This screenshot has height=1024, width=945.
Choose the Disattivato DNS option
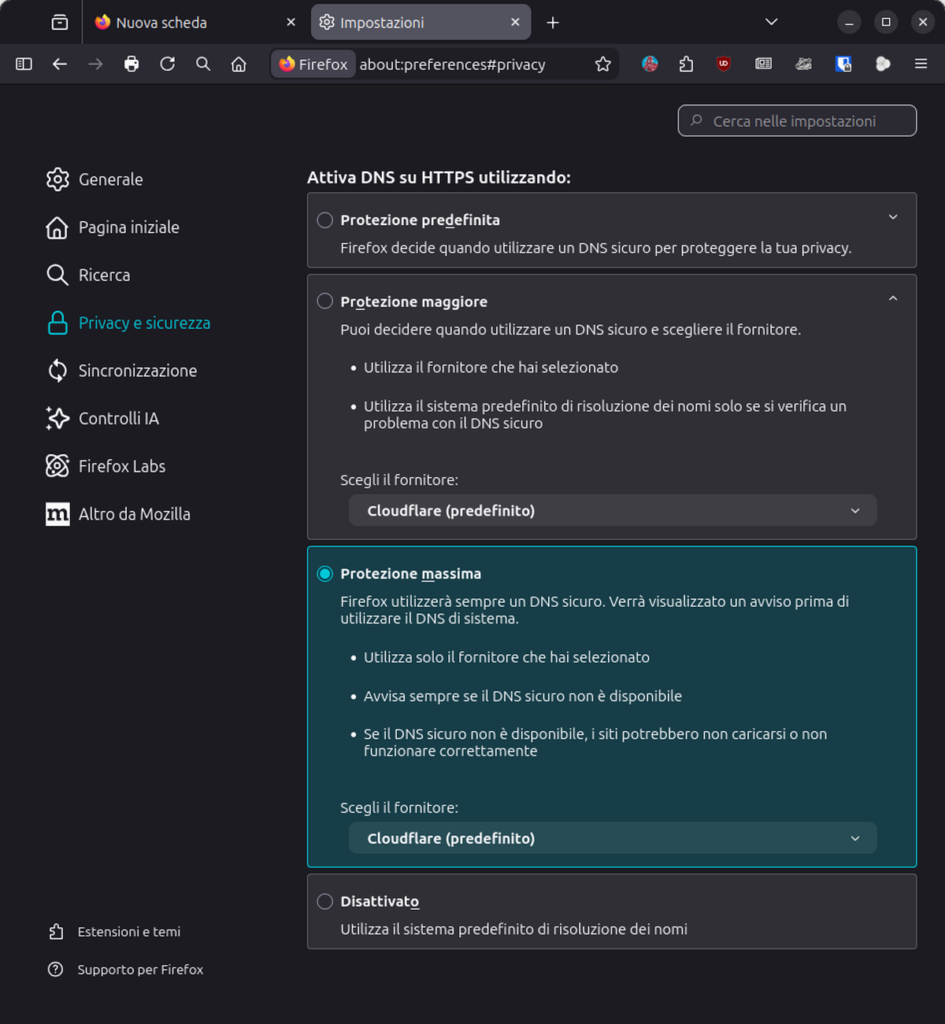pyautogui.click(x=324, y=901)
